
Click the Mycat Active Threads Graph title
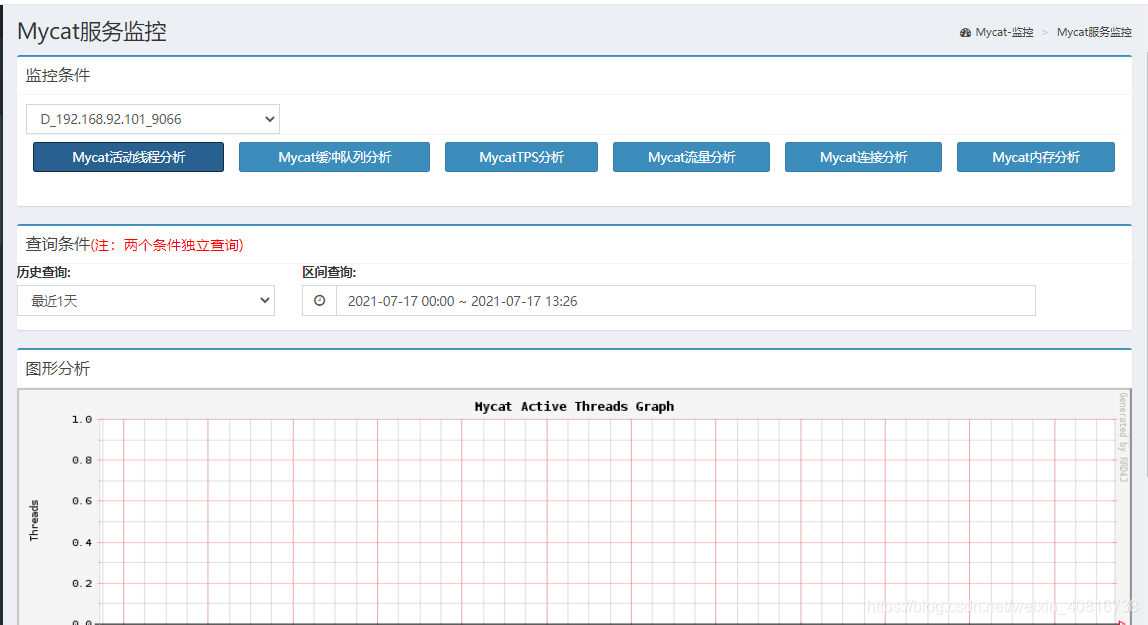click(x=574, y=406)
